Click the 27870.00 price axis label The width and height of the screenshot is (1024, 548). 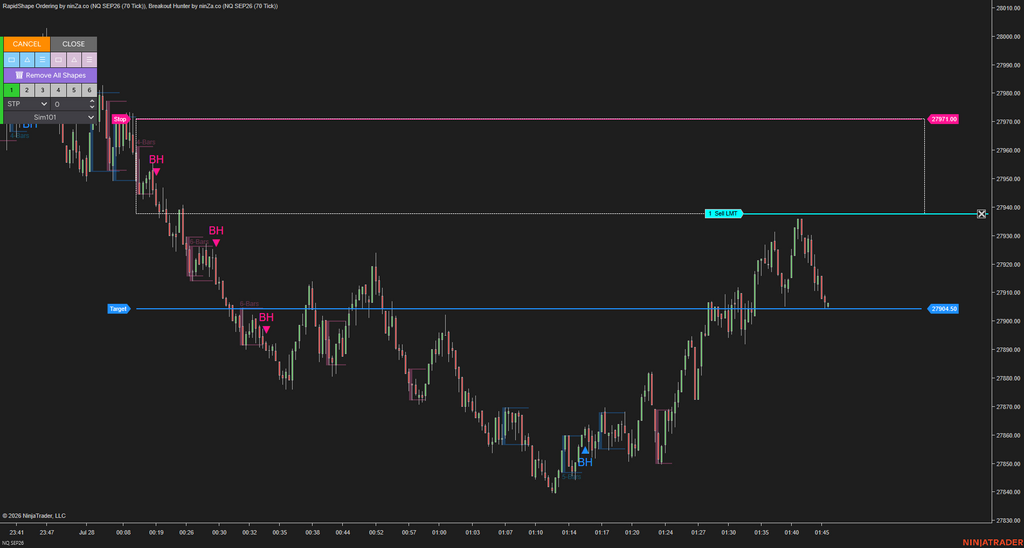(x=1007, y=407)
